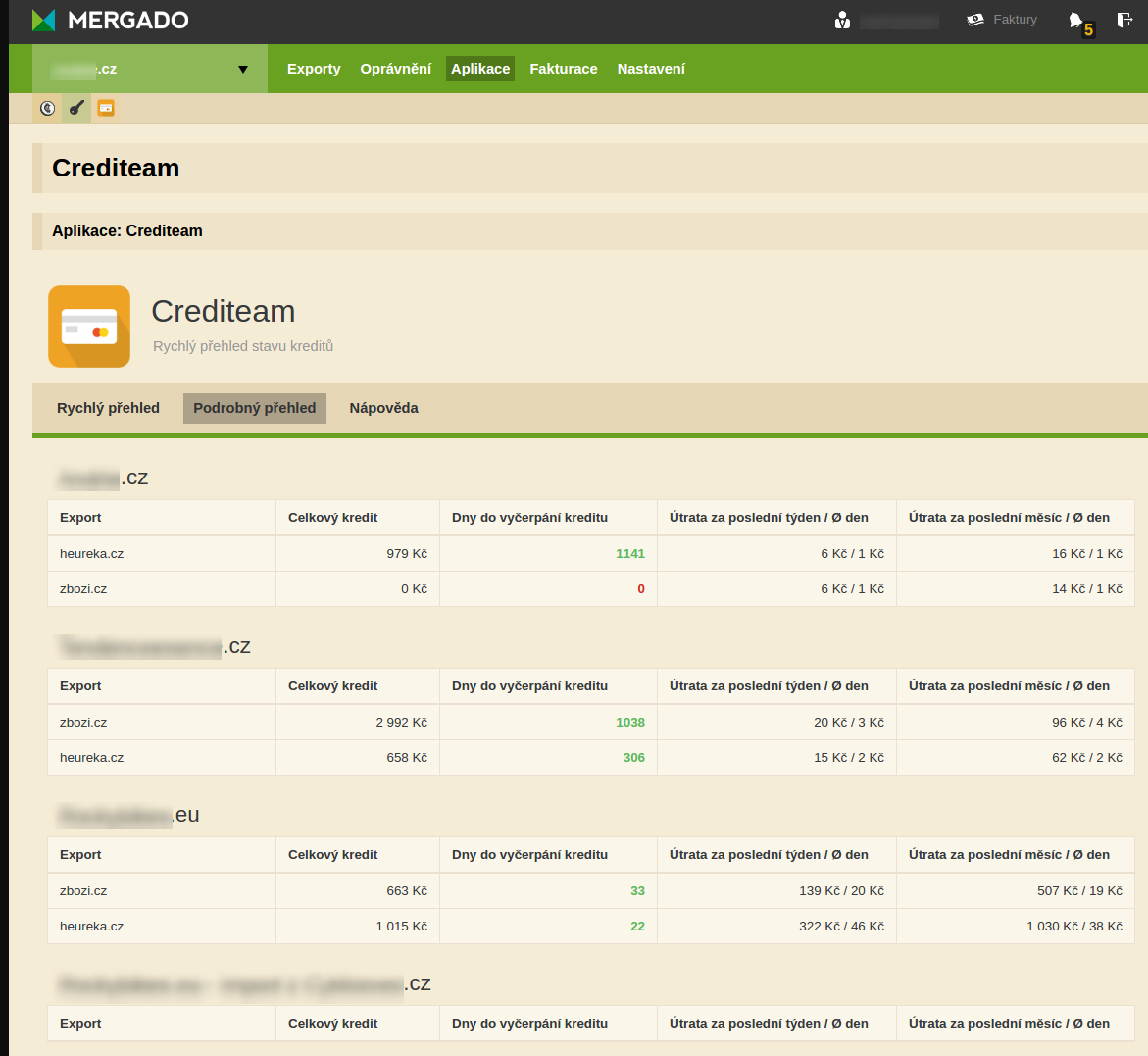The height and width of the screenshot is (1056, 1148).
Task: Click the small orange Crediteam app icon
Action: (106, 109)
